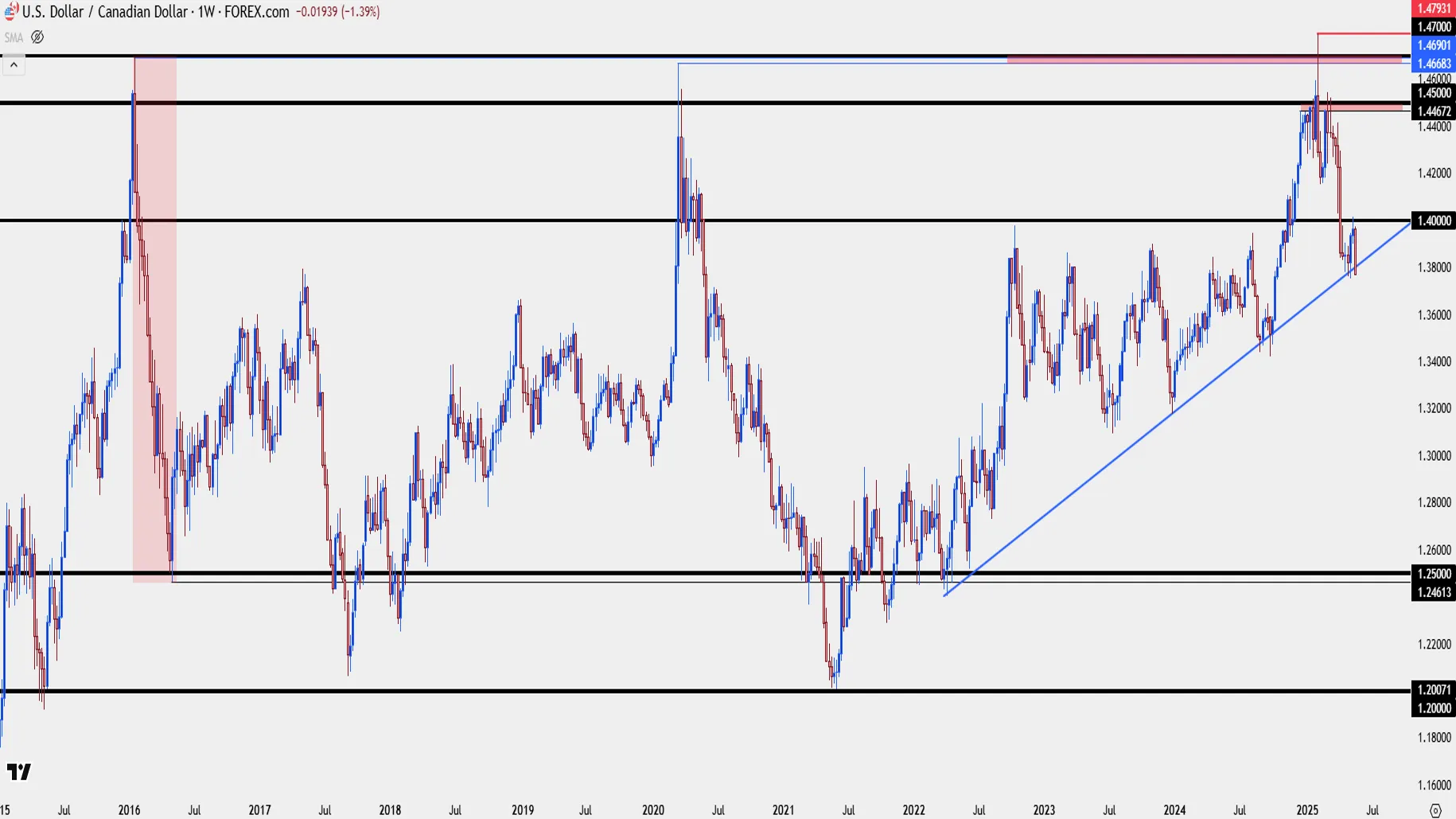Image resolution: width=1456 pixels, height=819 pixels.
Task: Click the TradingView logo
Action: 19,771
